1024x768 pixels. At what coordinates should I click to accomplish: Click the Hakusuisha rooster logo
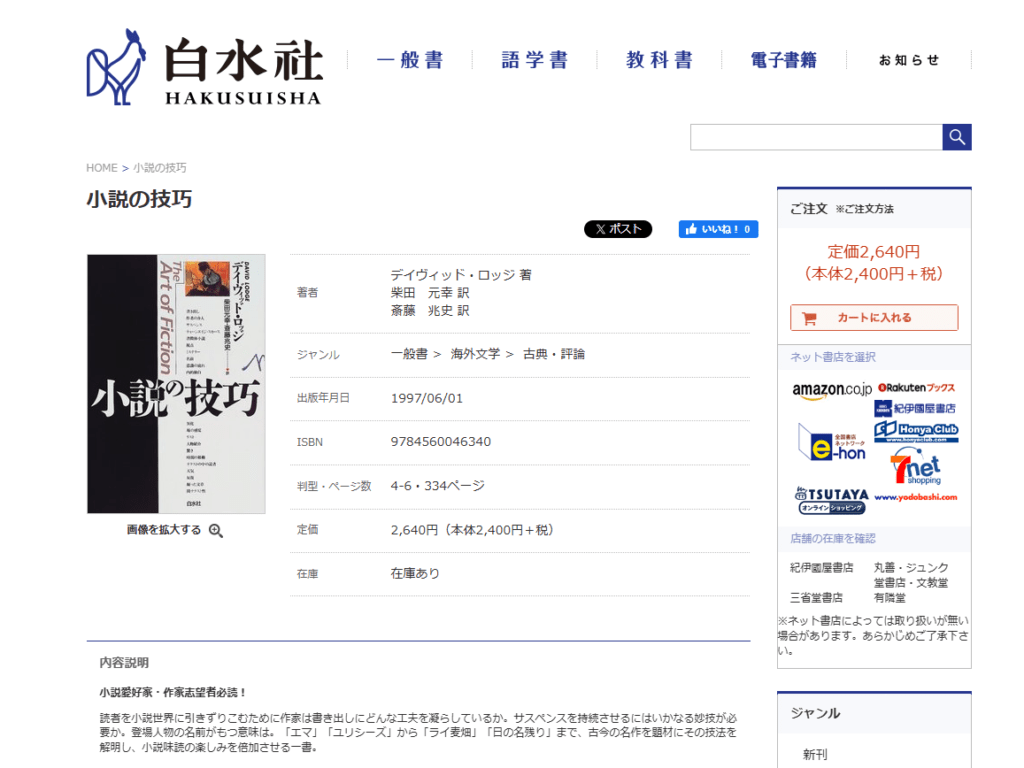(117, 67)
